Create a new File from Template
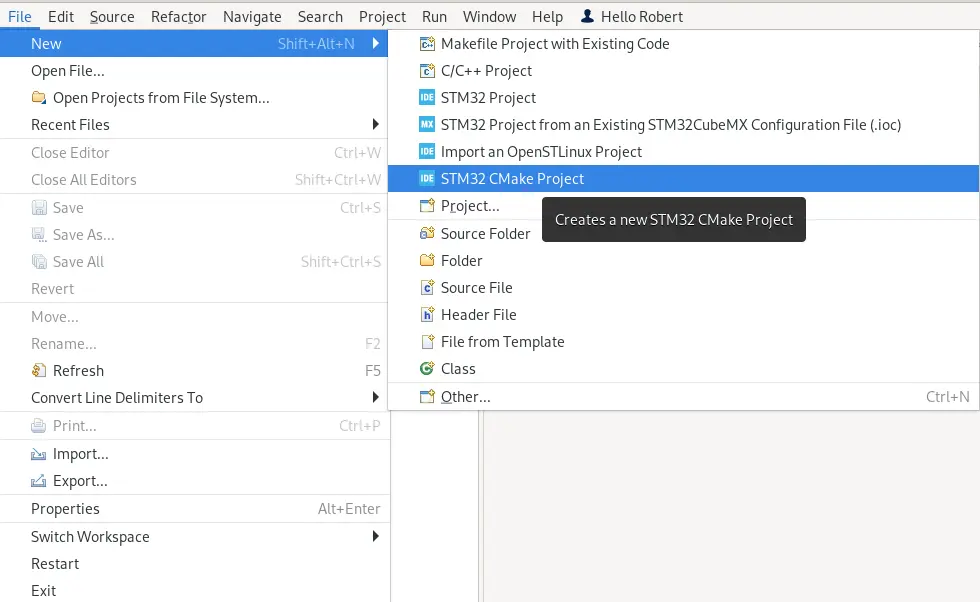 coord(502,341)
